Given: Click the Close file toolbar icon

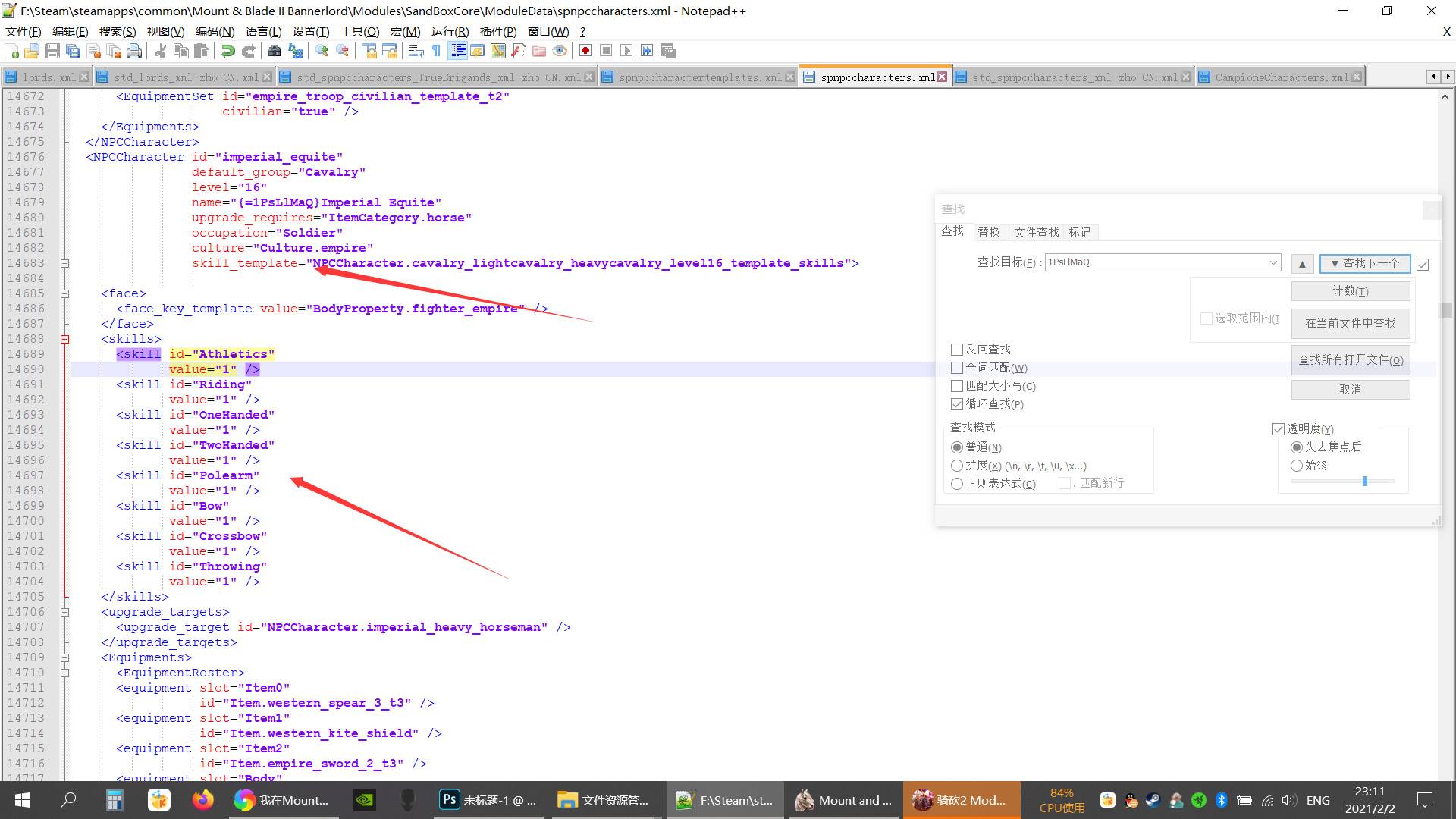Looking at the screenshot, I should [x=93, y=51].
